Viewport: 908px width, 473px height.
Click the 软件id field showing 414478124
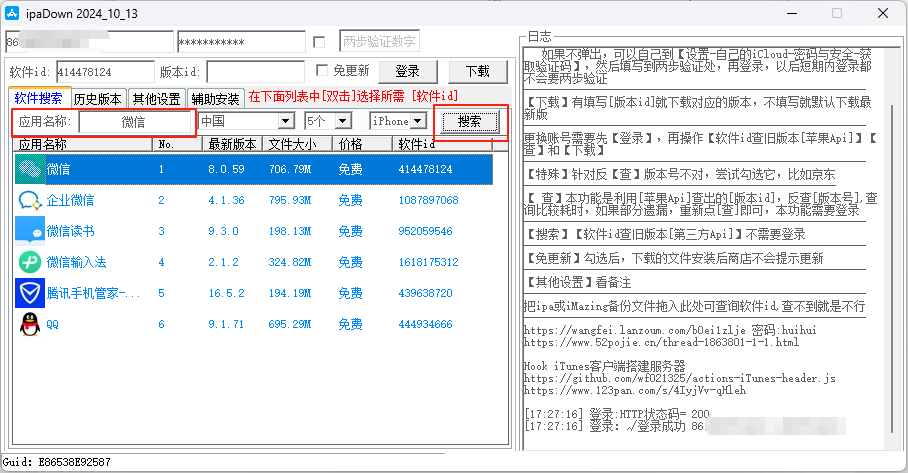(x=105, y=72)
